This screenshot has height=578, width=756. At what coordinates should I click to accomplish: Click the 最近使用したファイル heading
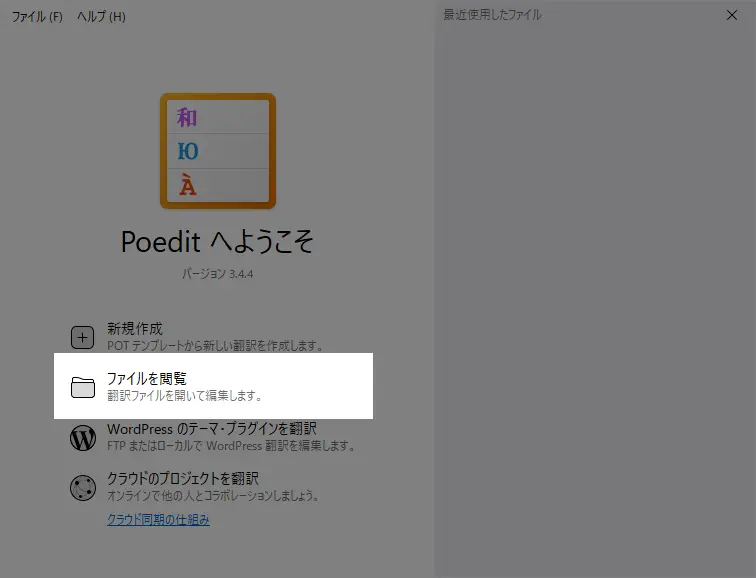click(492, 15)
